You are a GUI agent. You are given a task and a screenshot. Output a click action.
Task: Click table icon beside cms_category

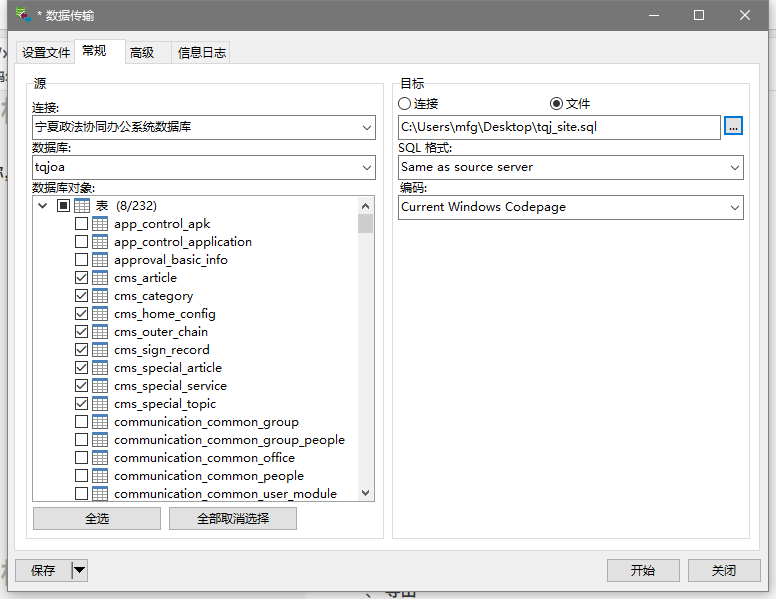tap(100, 296)
